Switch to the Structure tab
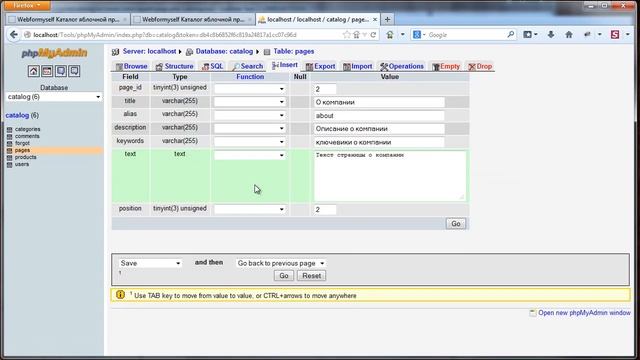The image size is (640, 360). click(x=174, y=66)
